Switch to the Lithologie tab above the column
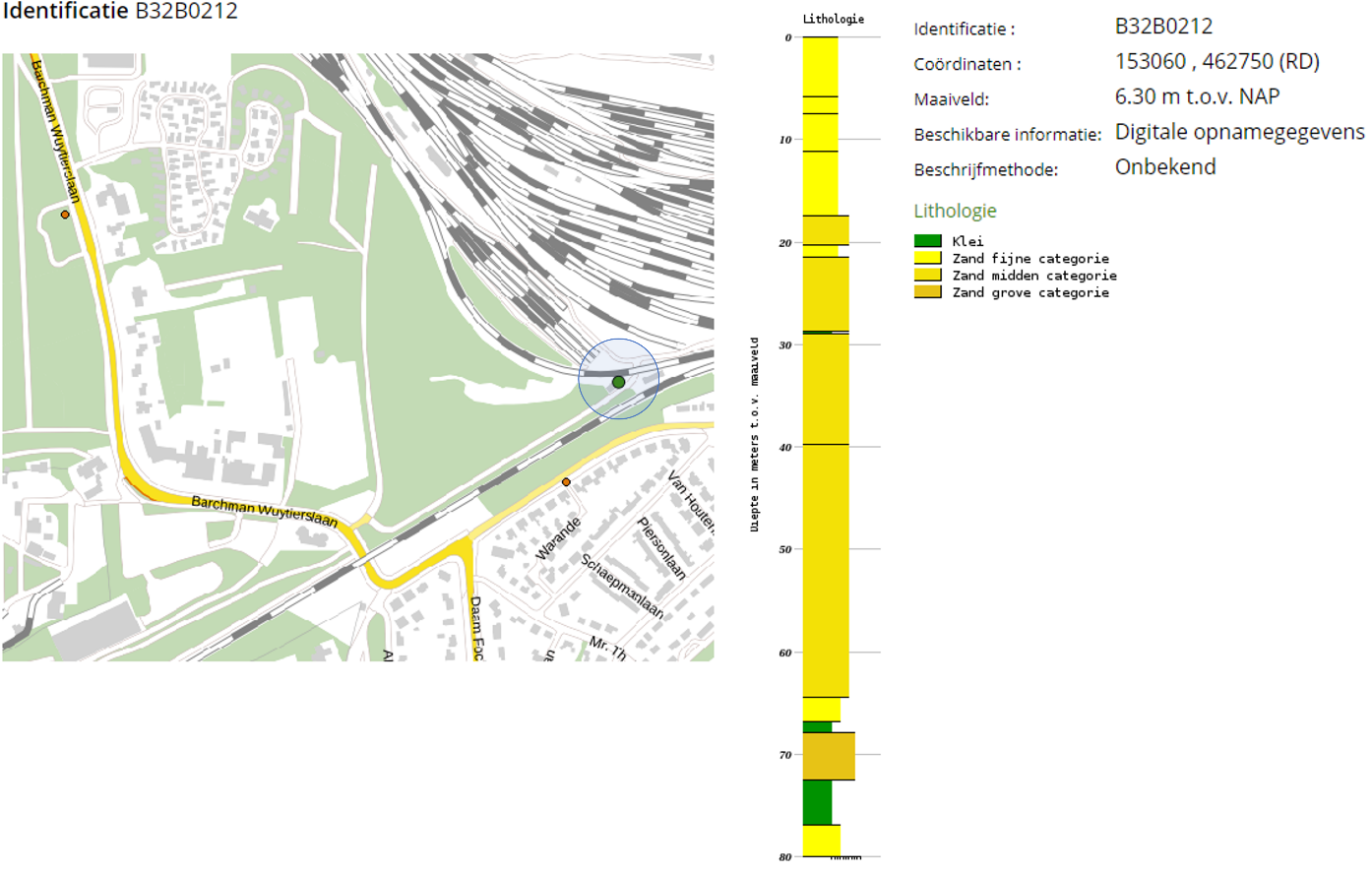 (834, 18)
